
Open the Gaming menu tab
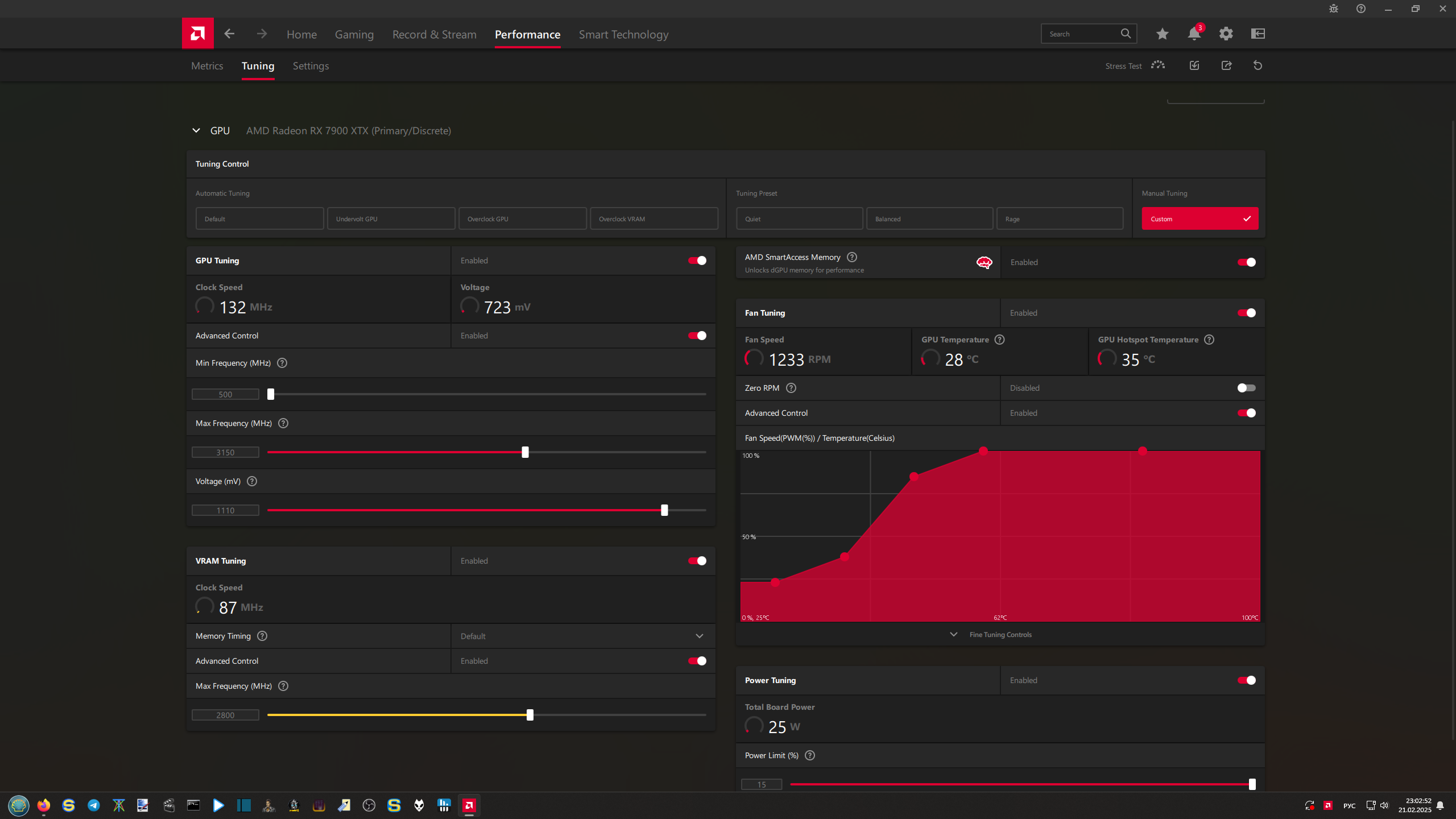click(x=354, y=35)
